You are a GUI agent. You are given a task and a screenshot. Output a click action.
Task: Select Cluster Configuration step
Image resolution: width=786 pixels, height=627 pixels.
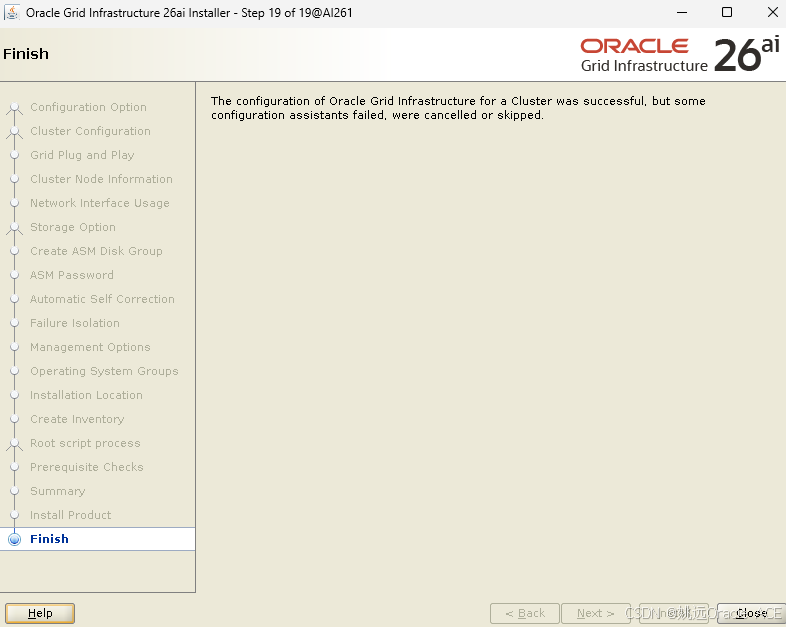pos(90,131)
